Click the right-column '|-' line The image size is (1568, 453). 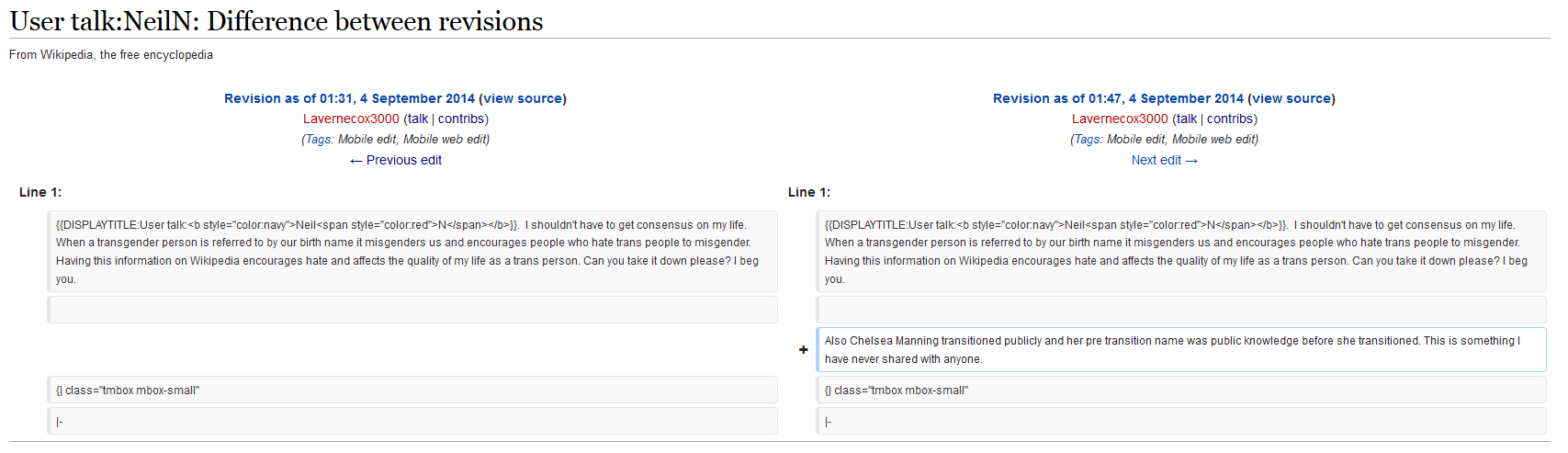point(1181,422)
